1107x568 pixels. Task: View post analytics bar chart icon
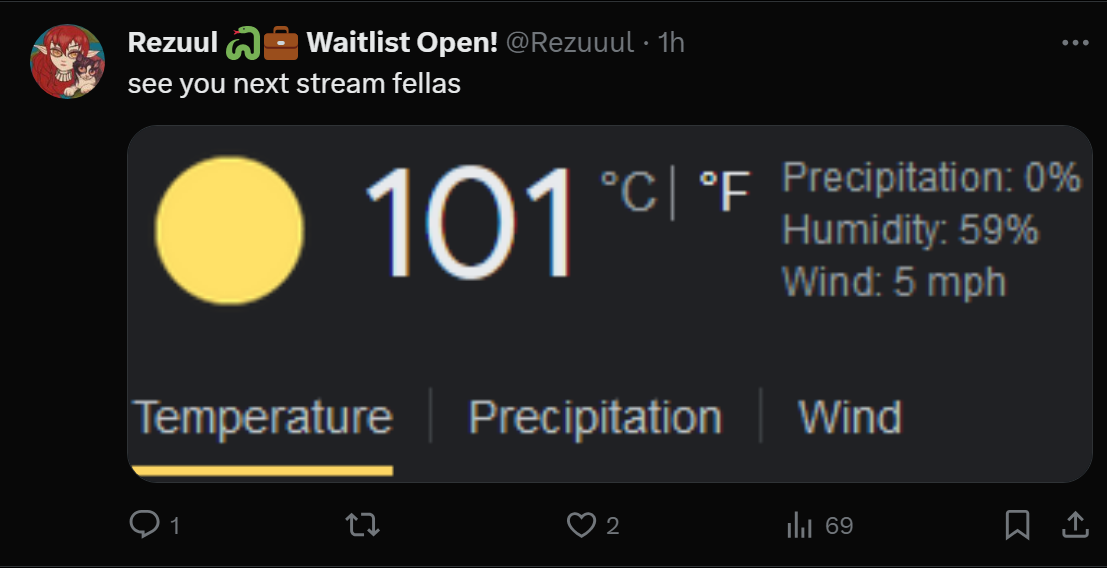pos(799,526)
